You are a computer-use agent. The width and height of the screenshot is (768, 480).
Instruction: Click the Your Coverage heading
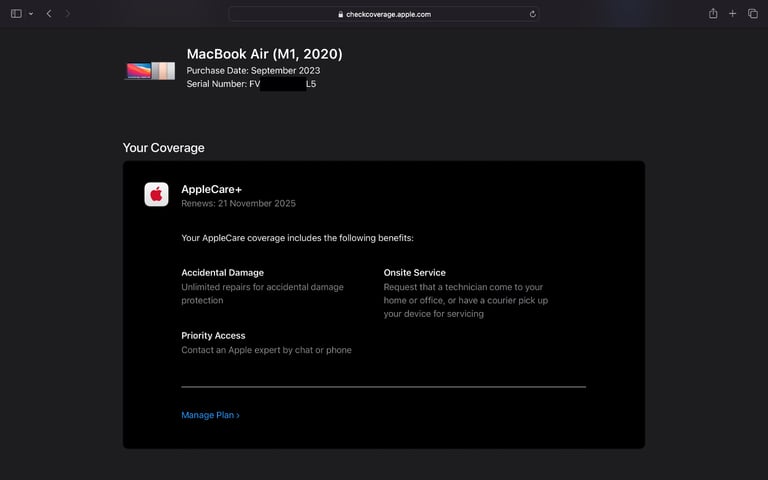(x=164, y=148)
